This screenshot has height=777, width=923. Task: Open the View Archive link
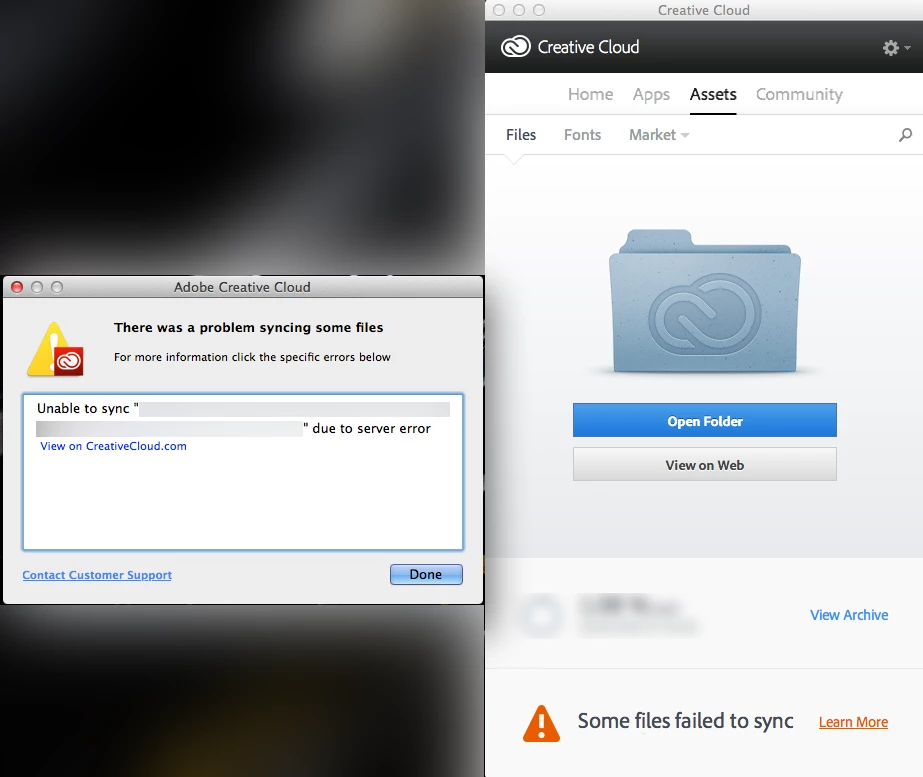(849, 615)
